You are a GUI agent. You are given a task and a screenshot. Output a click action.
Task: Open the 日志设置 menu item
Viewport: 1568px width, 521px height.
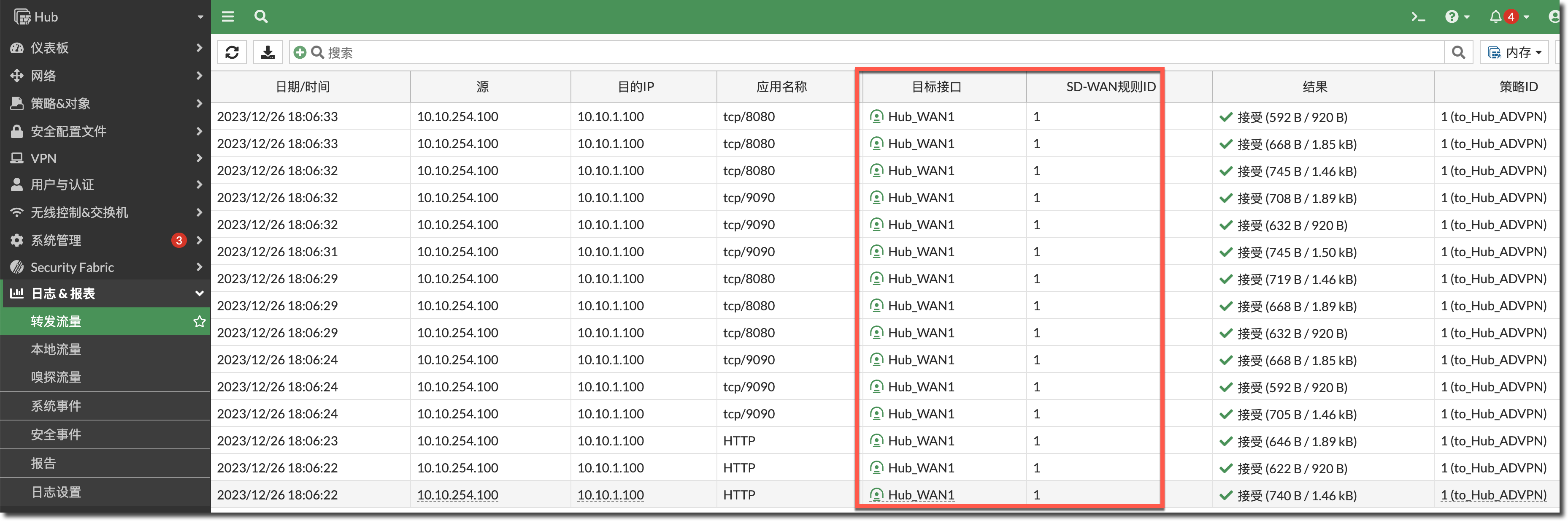click(x=56, y=492)
